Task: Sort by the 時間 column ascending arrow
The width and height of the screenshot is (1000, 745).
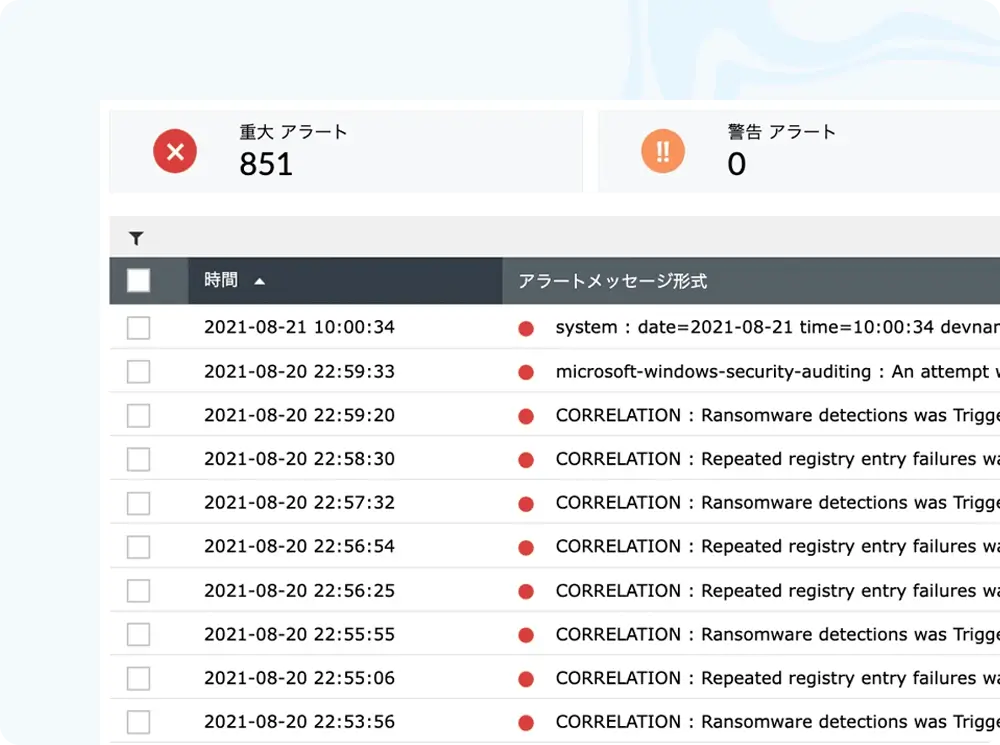Action: 260,281
